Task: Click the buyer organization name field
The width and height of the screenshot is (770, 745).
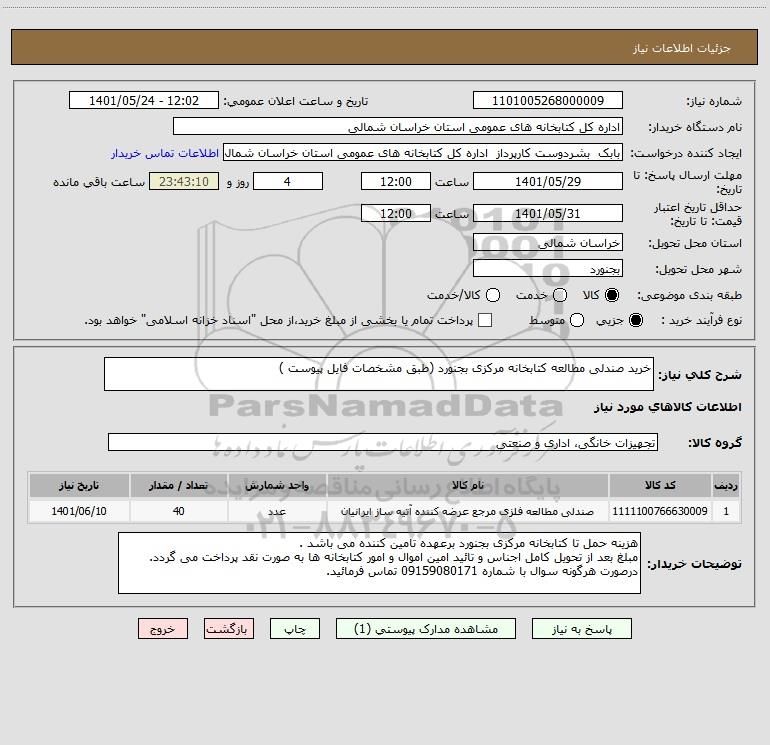Action: 398,126
